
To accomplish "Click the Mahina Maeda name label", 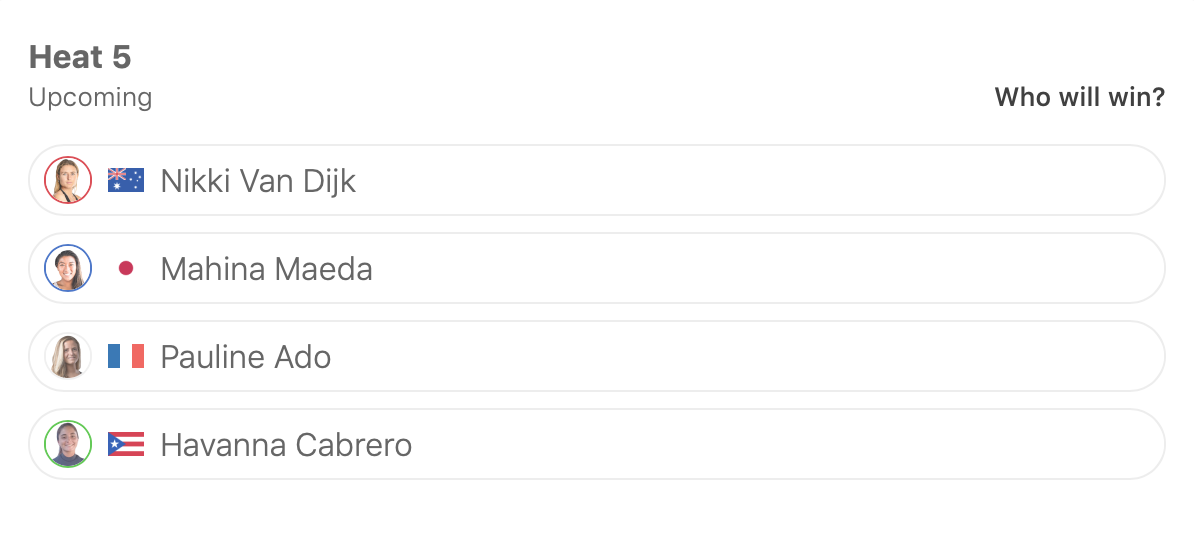I will click(x=266, y=269).
